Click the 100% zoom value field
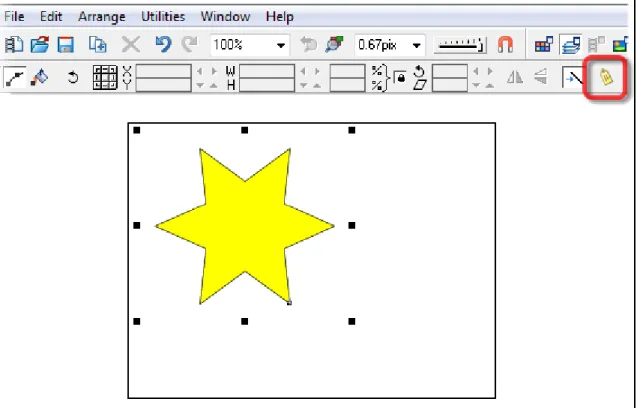 click(241, 45)
